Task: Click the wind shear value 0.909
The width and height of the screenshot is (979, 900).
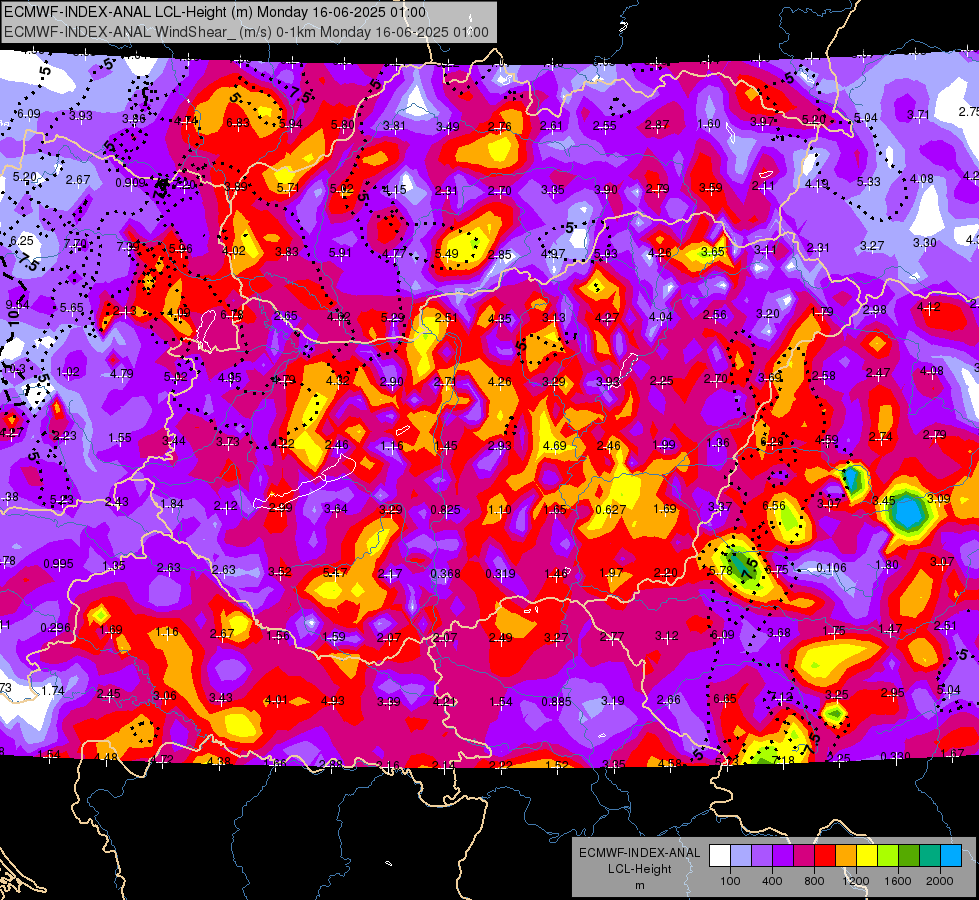Action: (x=130, y=183)
